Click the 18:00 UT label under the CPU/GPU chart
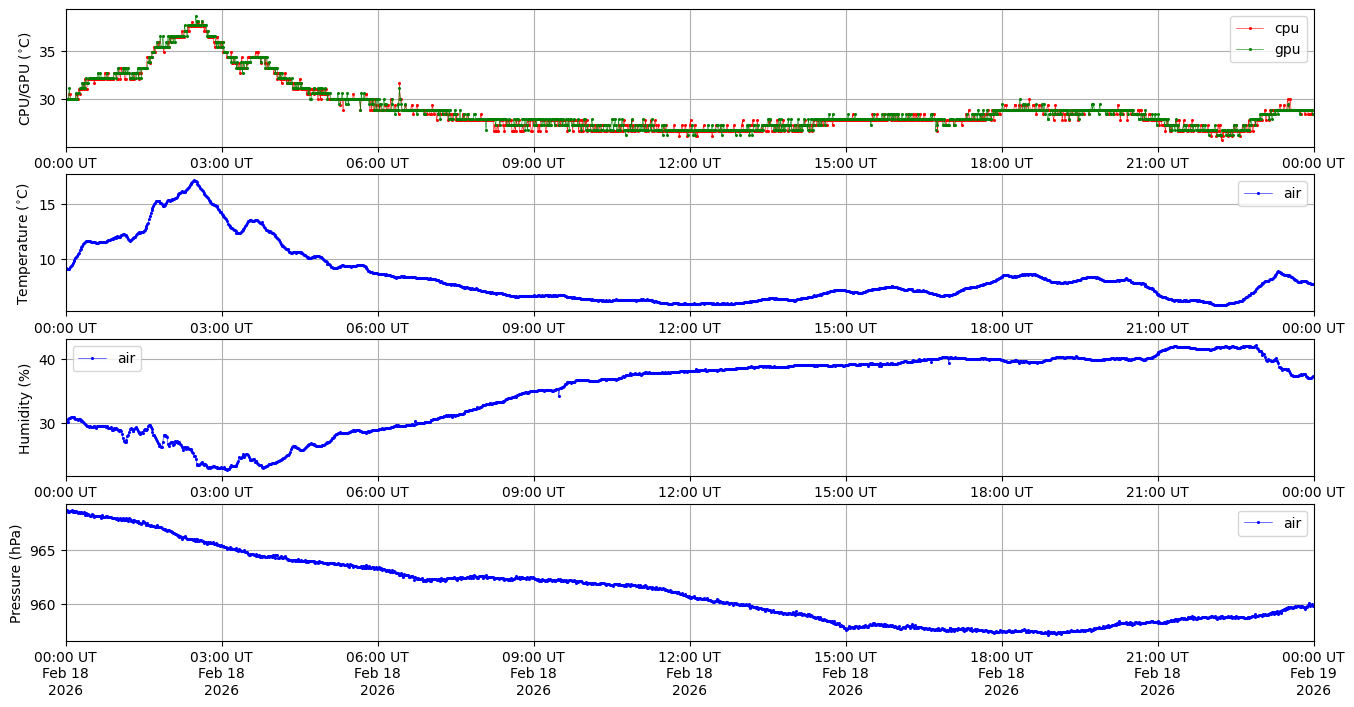 point(1001,162)
